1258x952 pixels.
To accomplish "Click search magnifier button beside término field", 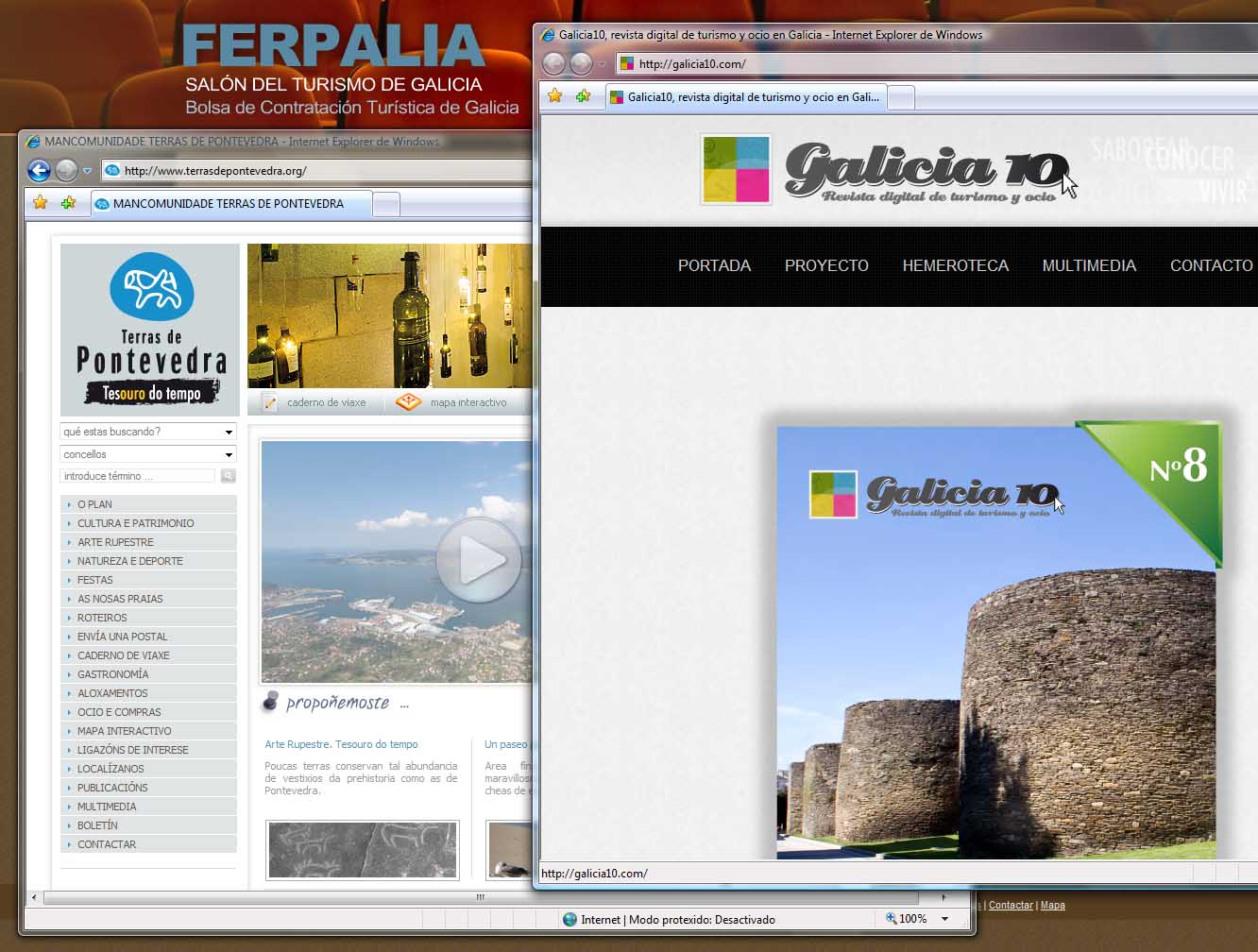I will coord(228,476).
